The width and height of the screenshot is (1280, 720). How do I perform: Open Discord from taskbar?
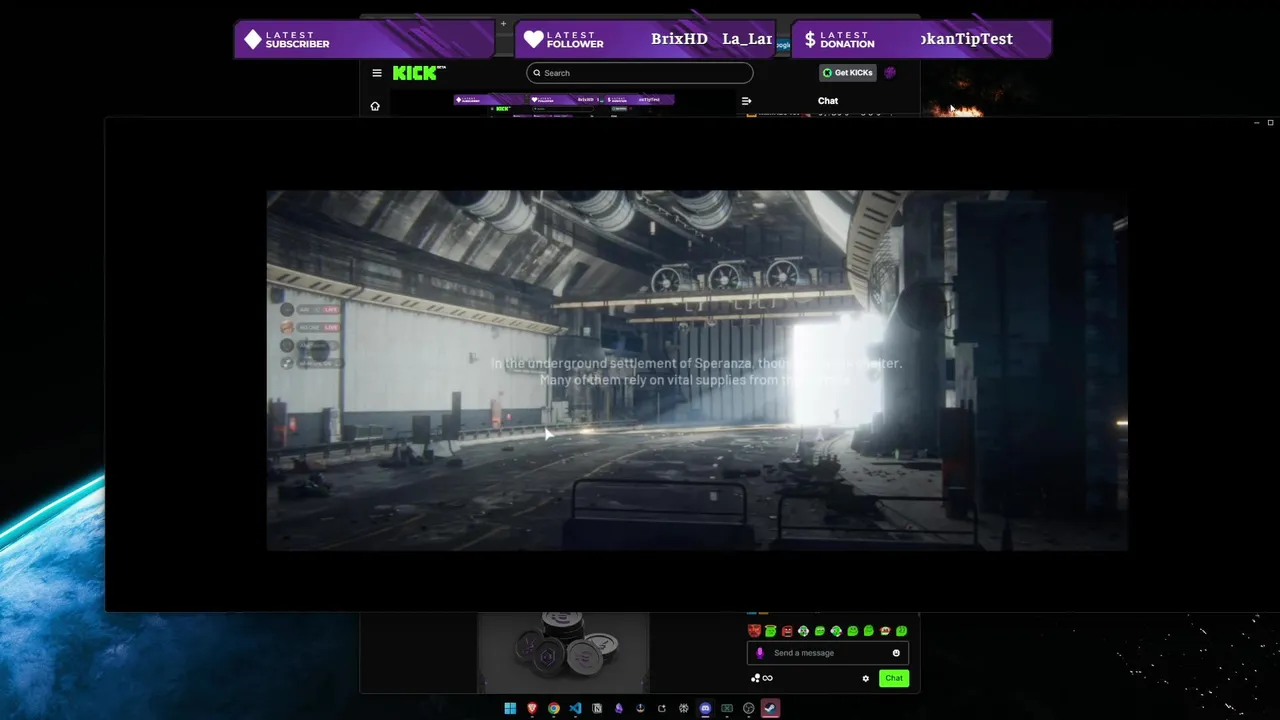pyautogui.click(x=705, y=708)
